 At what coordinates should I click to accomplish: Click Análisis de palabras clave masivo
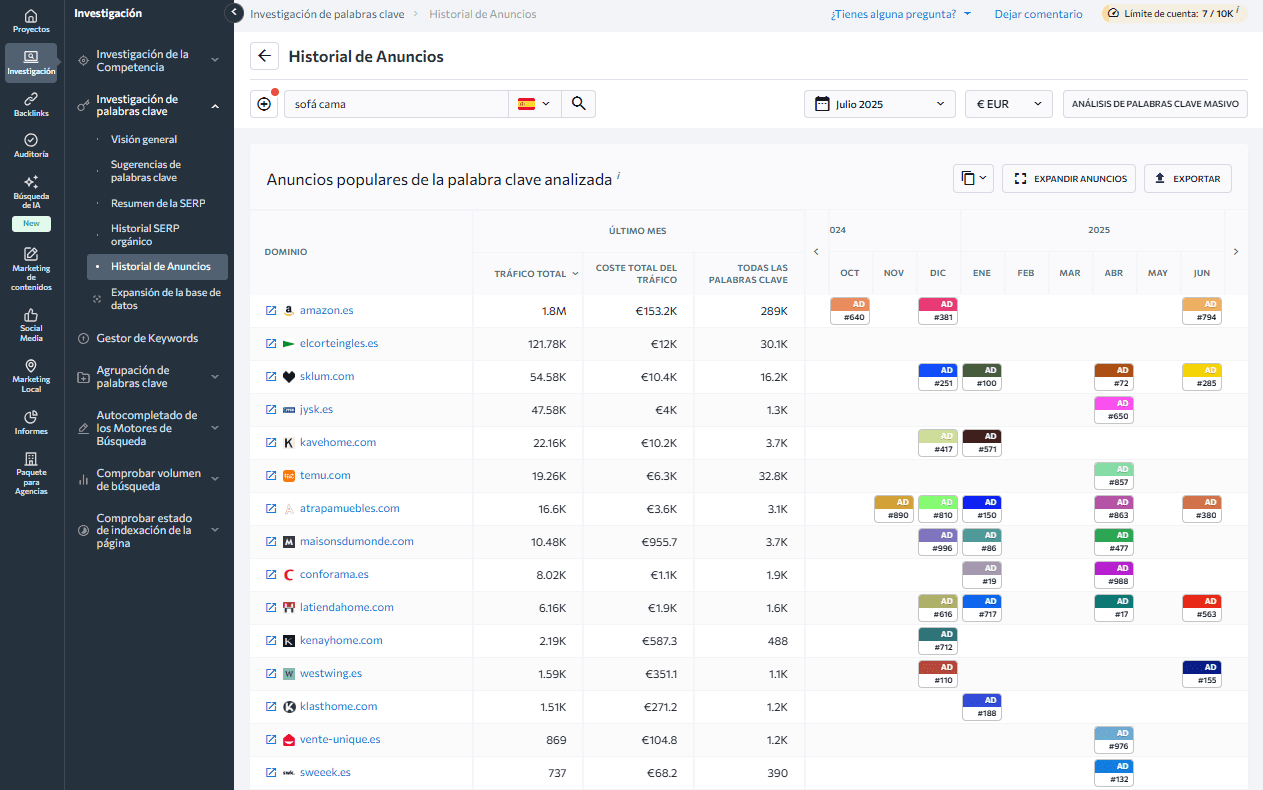tap(1155, 104)
